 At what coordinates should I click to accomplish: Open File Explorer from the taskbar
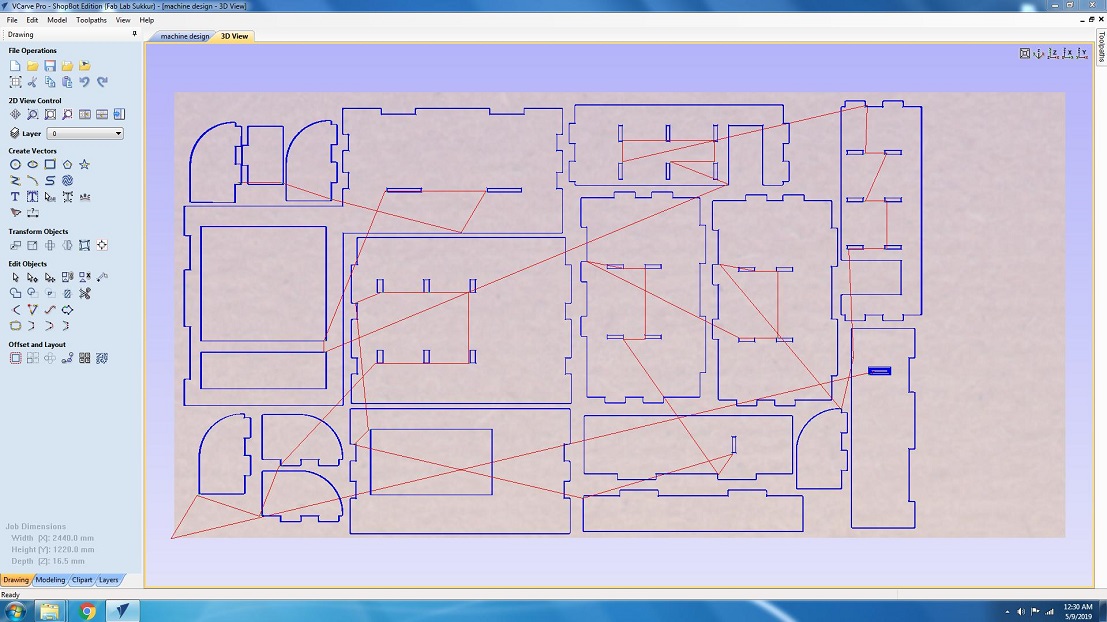pyautogui.click(x=49, y=611)
